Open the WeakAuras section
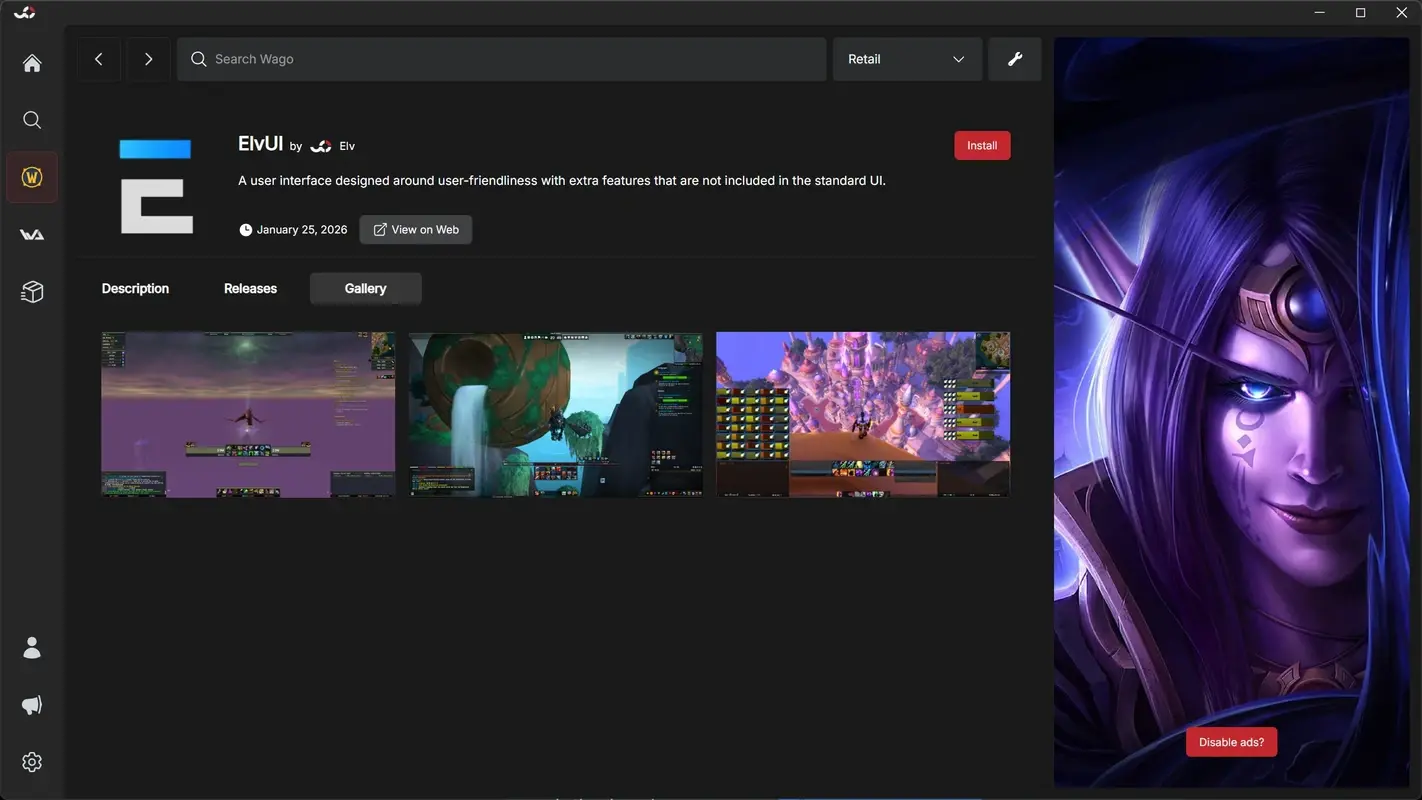The height and width of the screenshot is (800, 1422). pos(31,233)
